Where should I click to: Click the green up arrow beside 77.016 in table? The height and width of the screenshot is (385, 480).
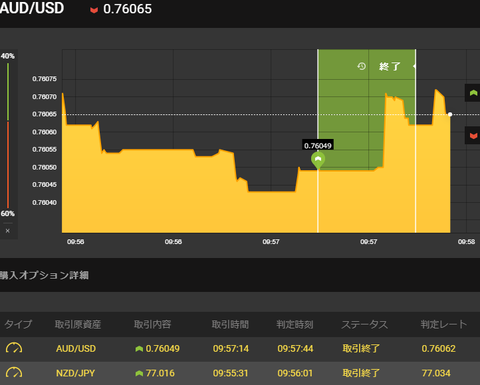point(139,373)
